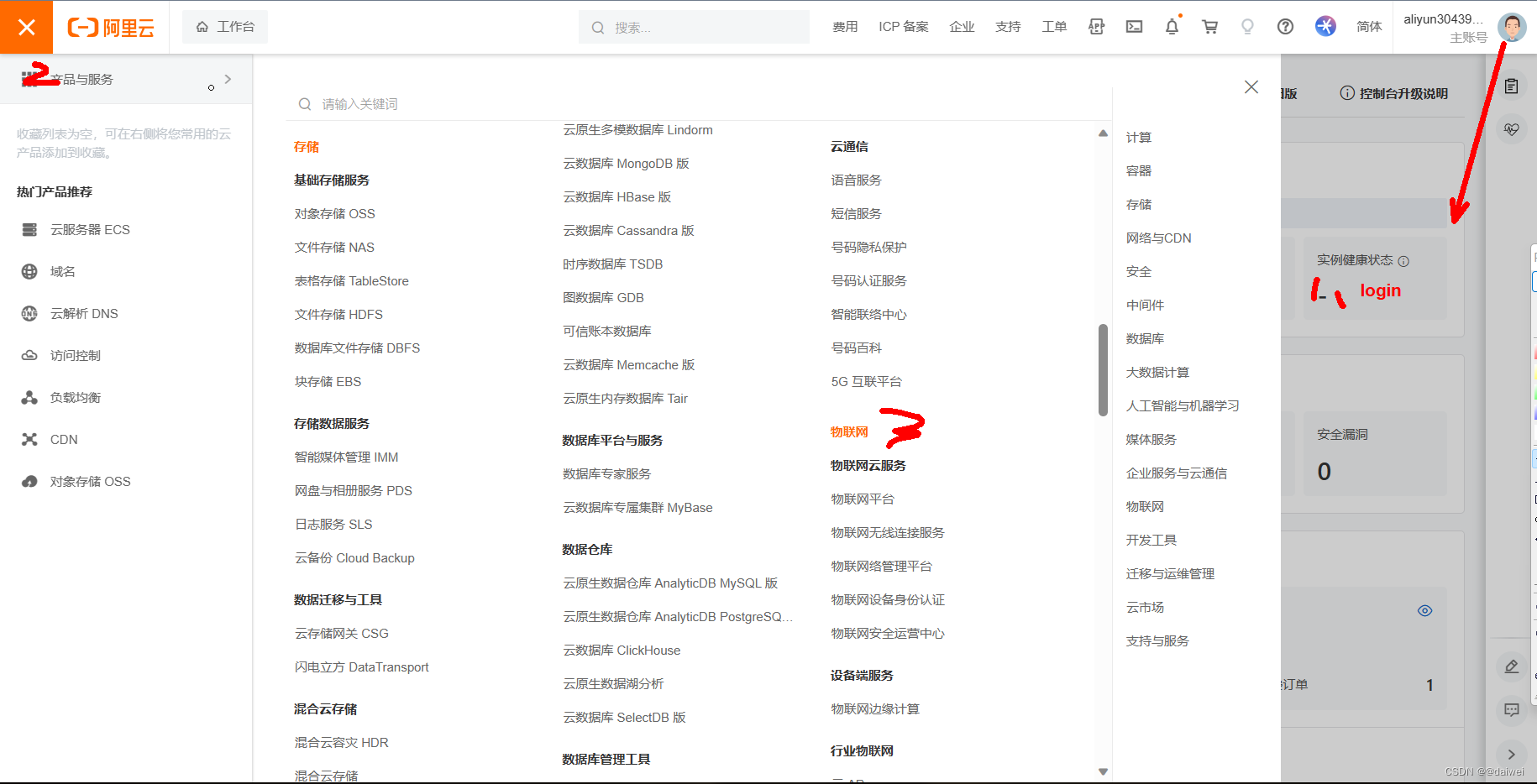Image resolution: width=1537 pixels, height=784 pixels.
Task: Open the 工作台 workbench
Action: (x=225, y=27)
